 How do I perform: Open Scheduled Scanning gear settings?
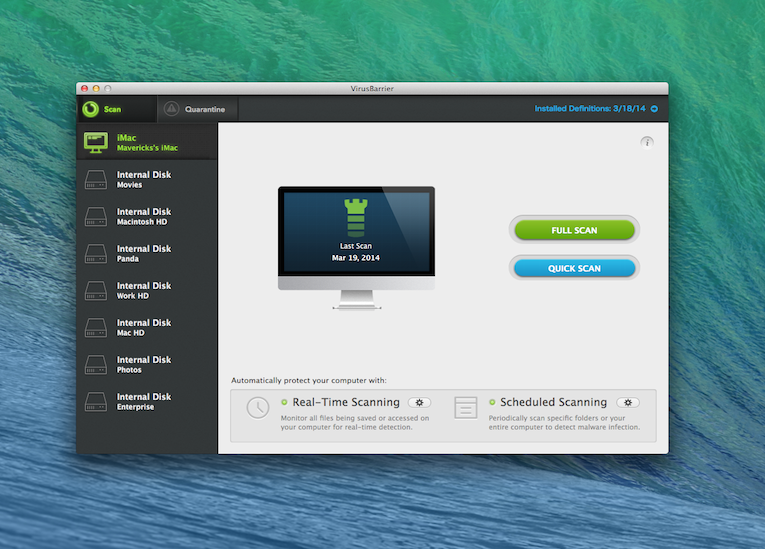[x=628, y=403]
